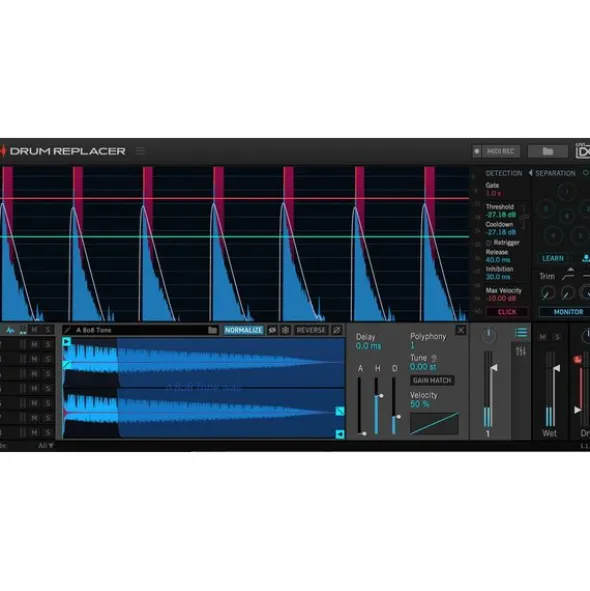The image size is (590, 591).
Task: Open mixer sliders icon below list icon
Action: pyautogui.click(x=521, y=352)
